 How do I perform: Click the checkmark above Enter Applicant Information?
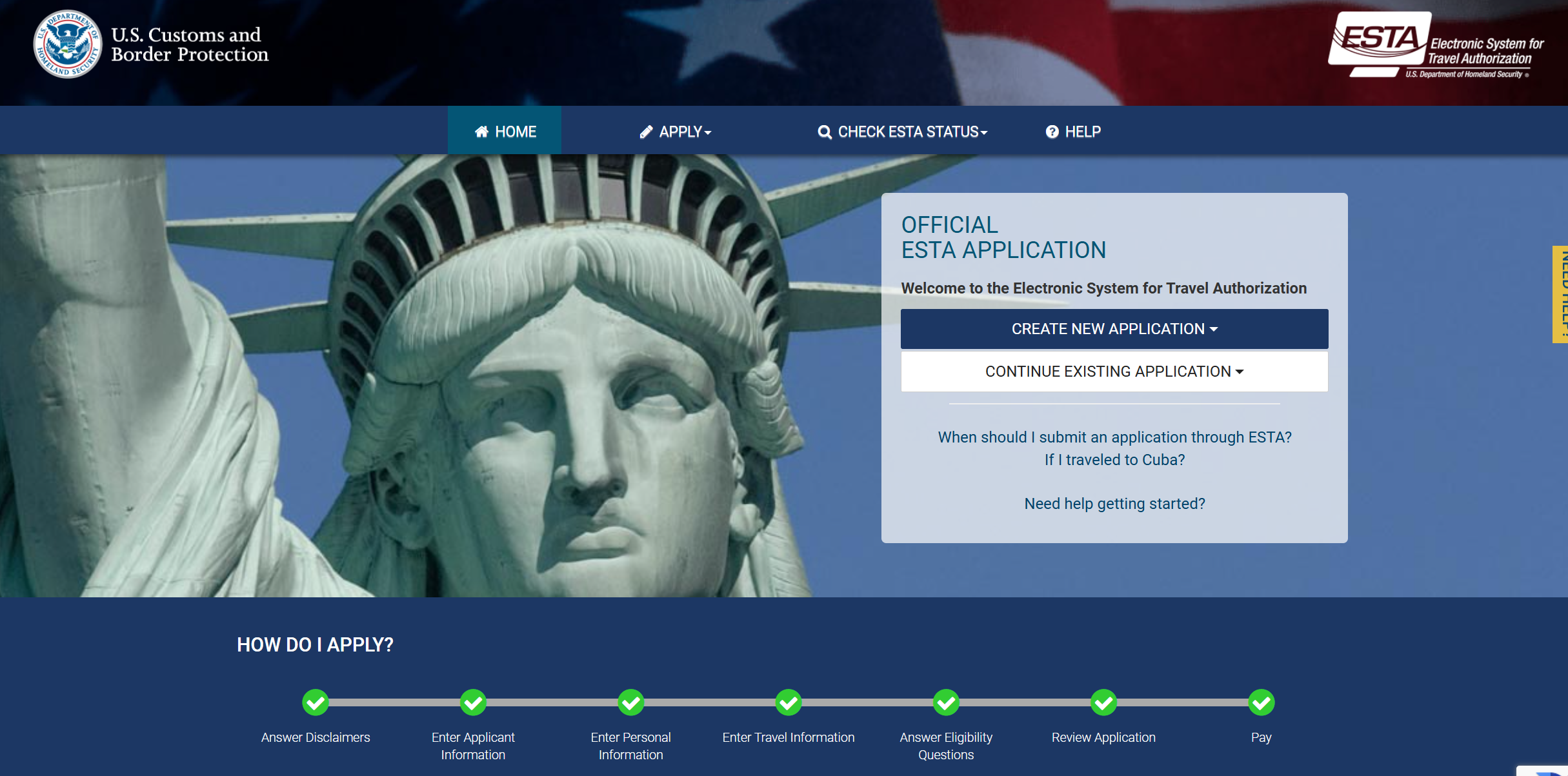[473, 702]
